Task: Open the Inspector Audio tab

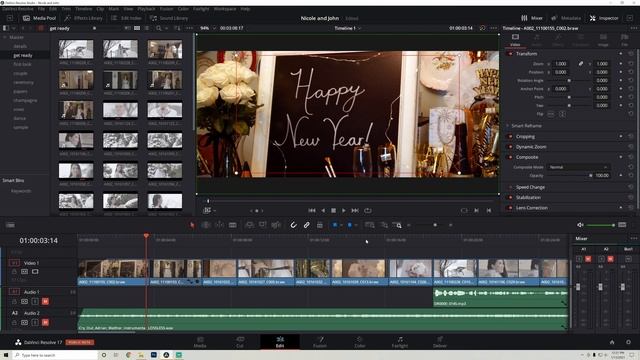Action: [x=537, y=40]
